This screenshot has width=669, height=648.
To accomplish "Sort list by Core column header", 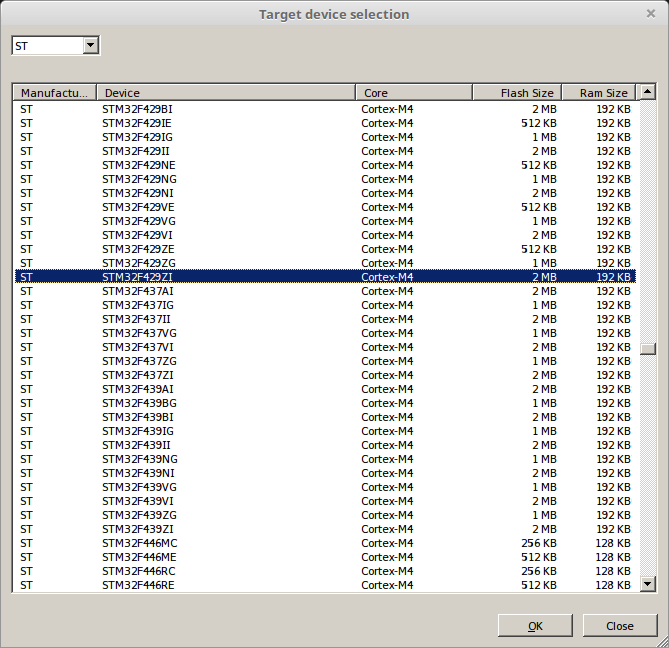I will [x=413, y=93].
